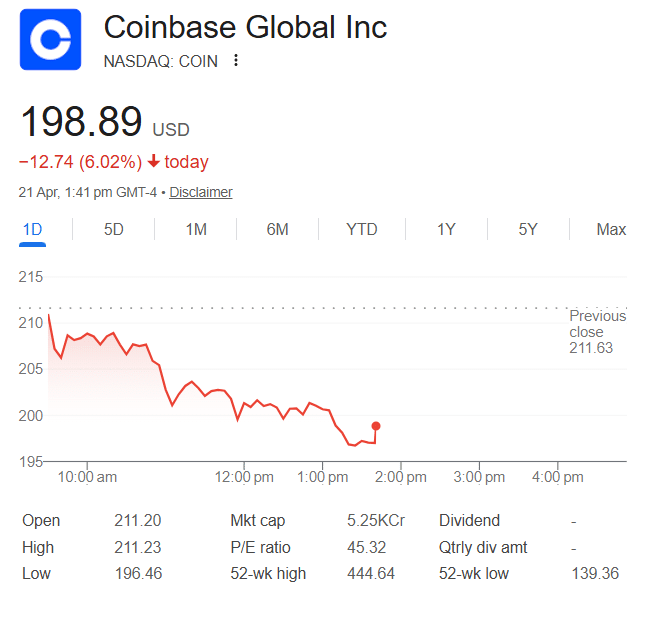Show the 1M price chart

tap(196, 229)
